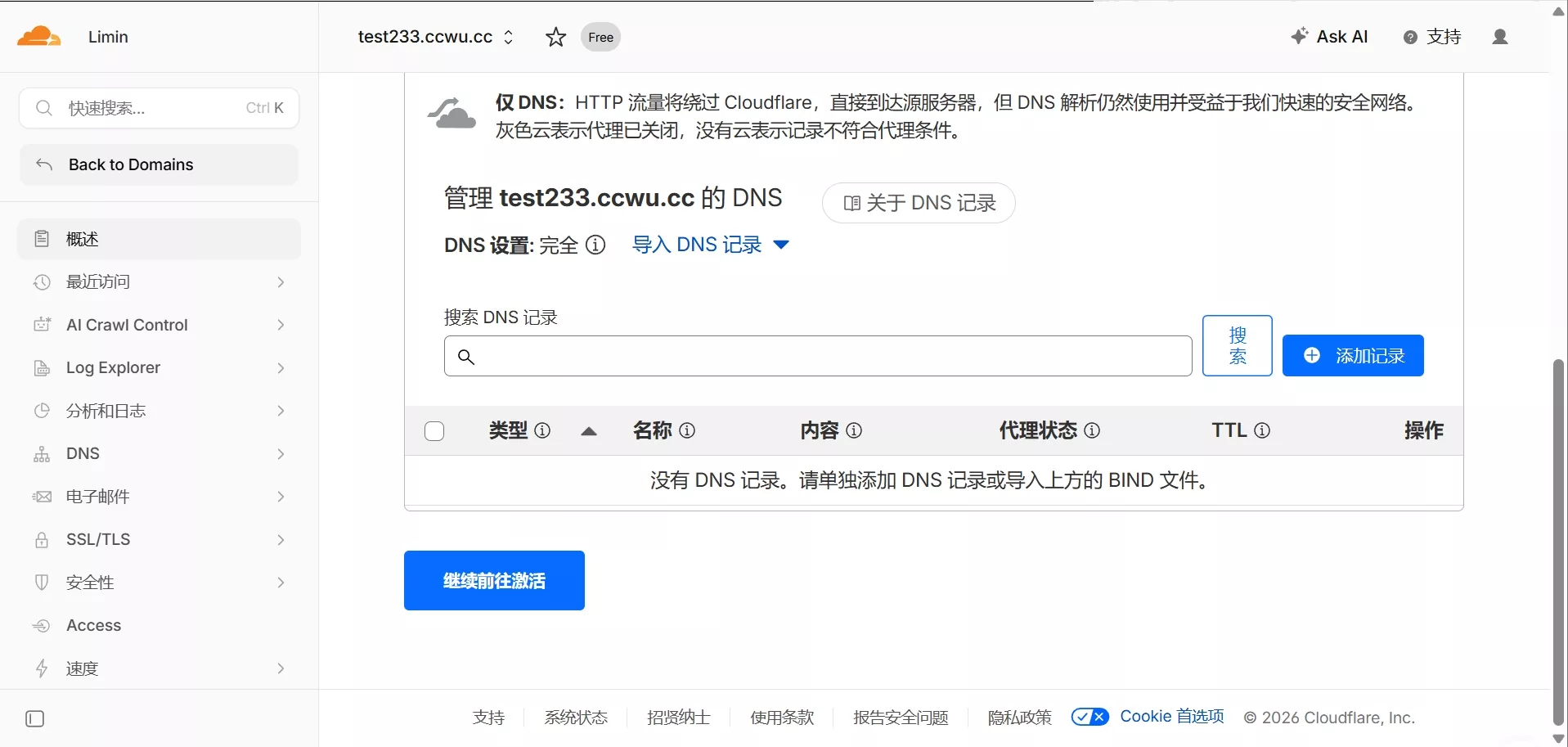Show 名称 column info icon
Image resolution: width=1568 pixels, height=747 pixels.
pos(687,430)
